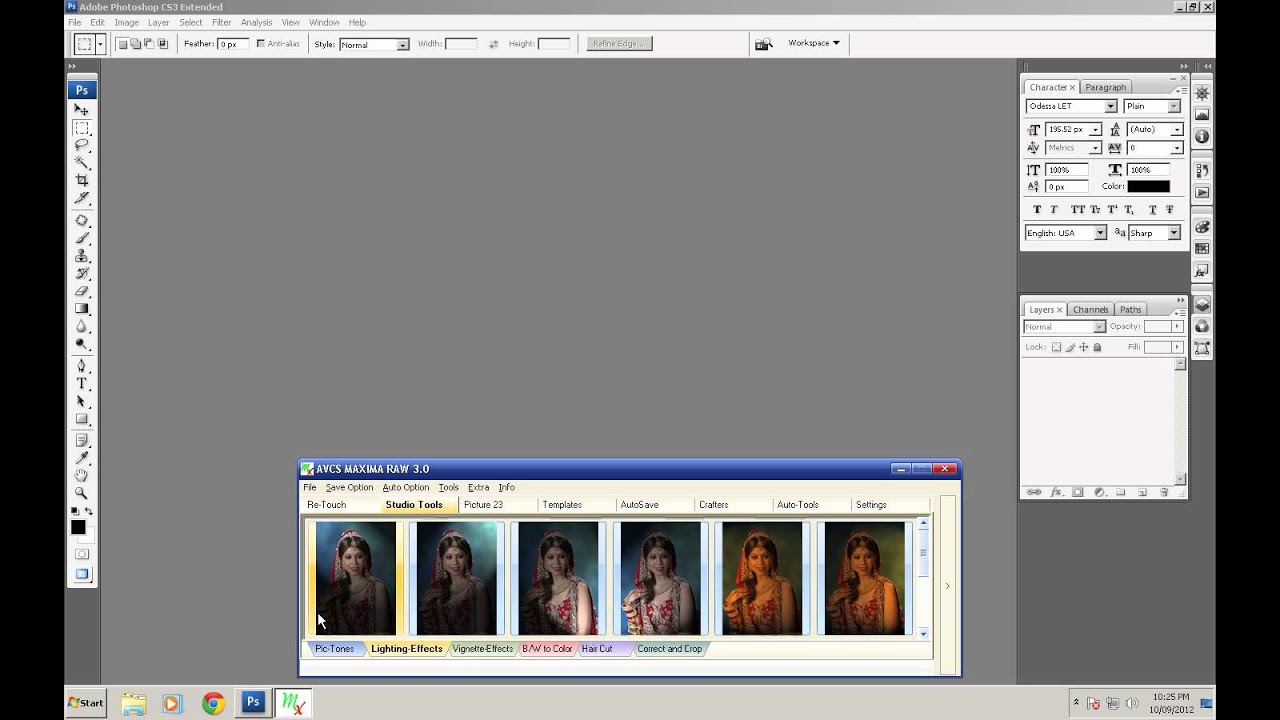This screenshot has height=720, width=1280.
Task: Select the Slice tool
Action: pyautogui.click(x=82, y=197)
